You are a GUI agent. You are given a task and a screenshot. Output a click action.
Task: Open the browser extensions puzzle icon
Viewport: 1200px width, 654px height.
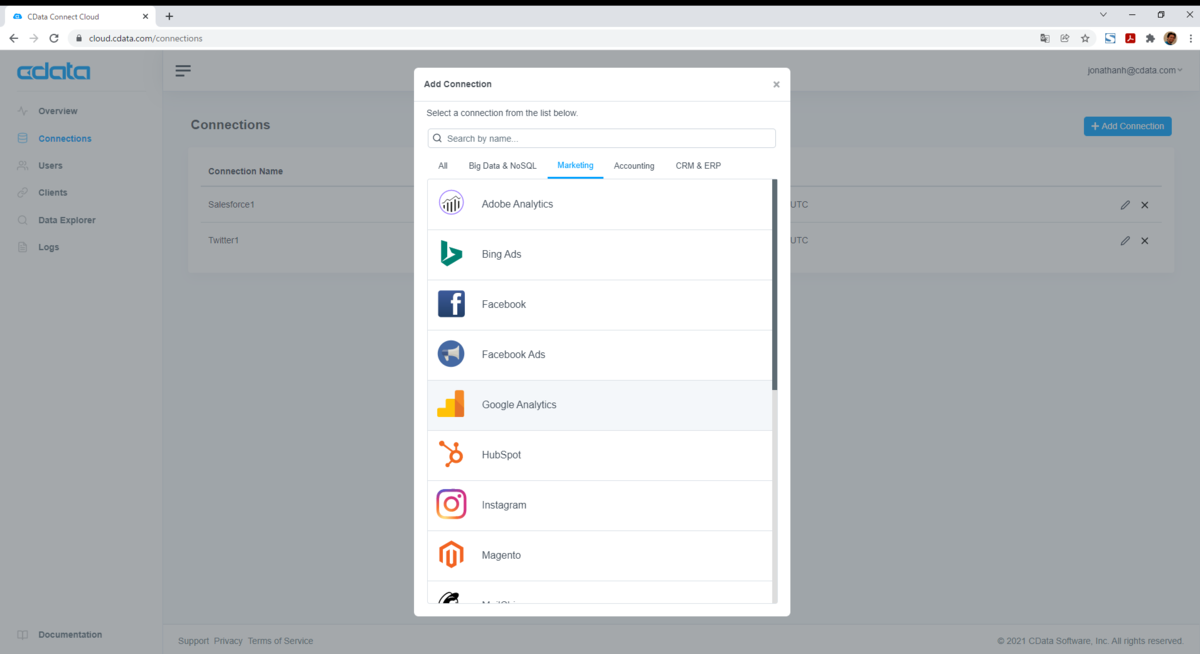point(1150,38)
